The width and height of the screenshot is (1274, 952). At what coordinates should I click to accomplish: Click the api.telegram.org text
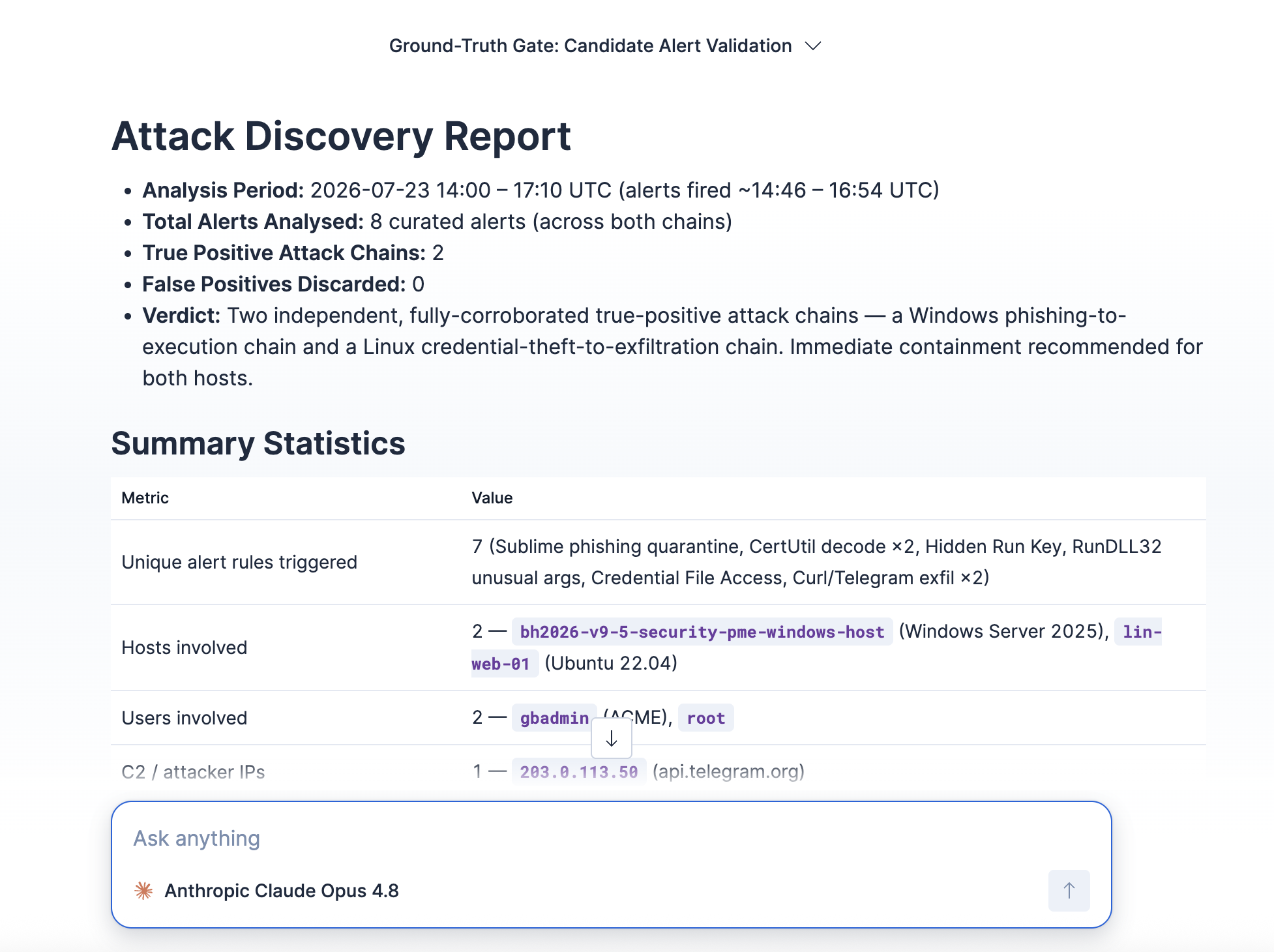[x=728, y=772]
